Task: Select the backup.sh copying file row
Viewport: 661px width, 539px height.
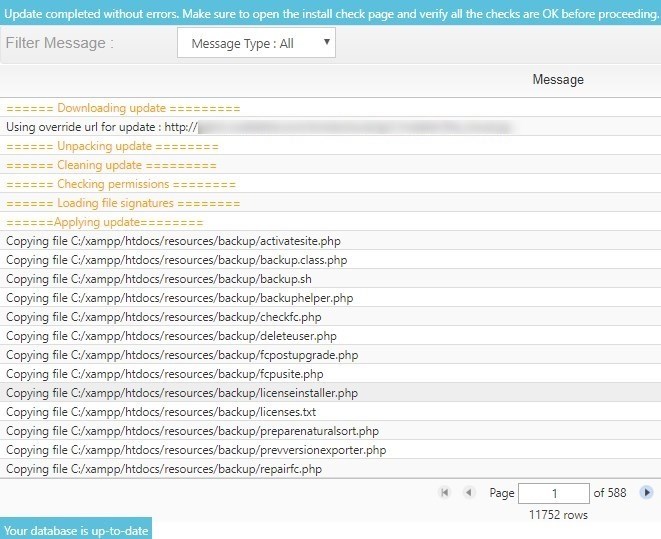Action: point(159,279)
